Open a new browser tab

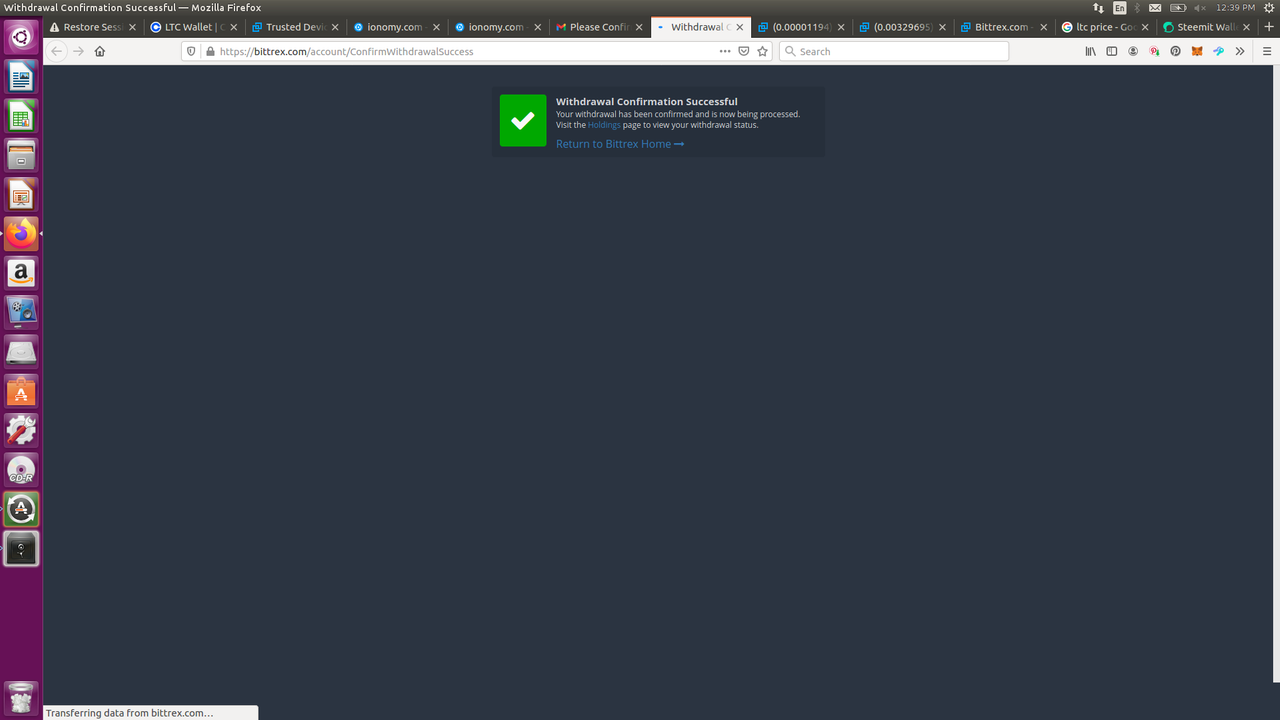point(1270,27)
